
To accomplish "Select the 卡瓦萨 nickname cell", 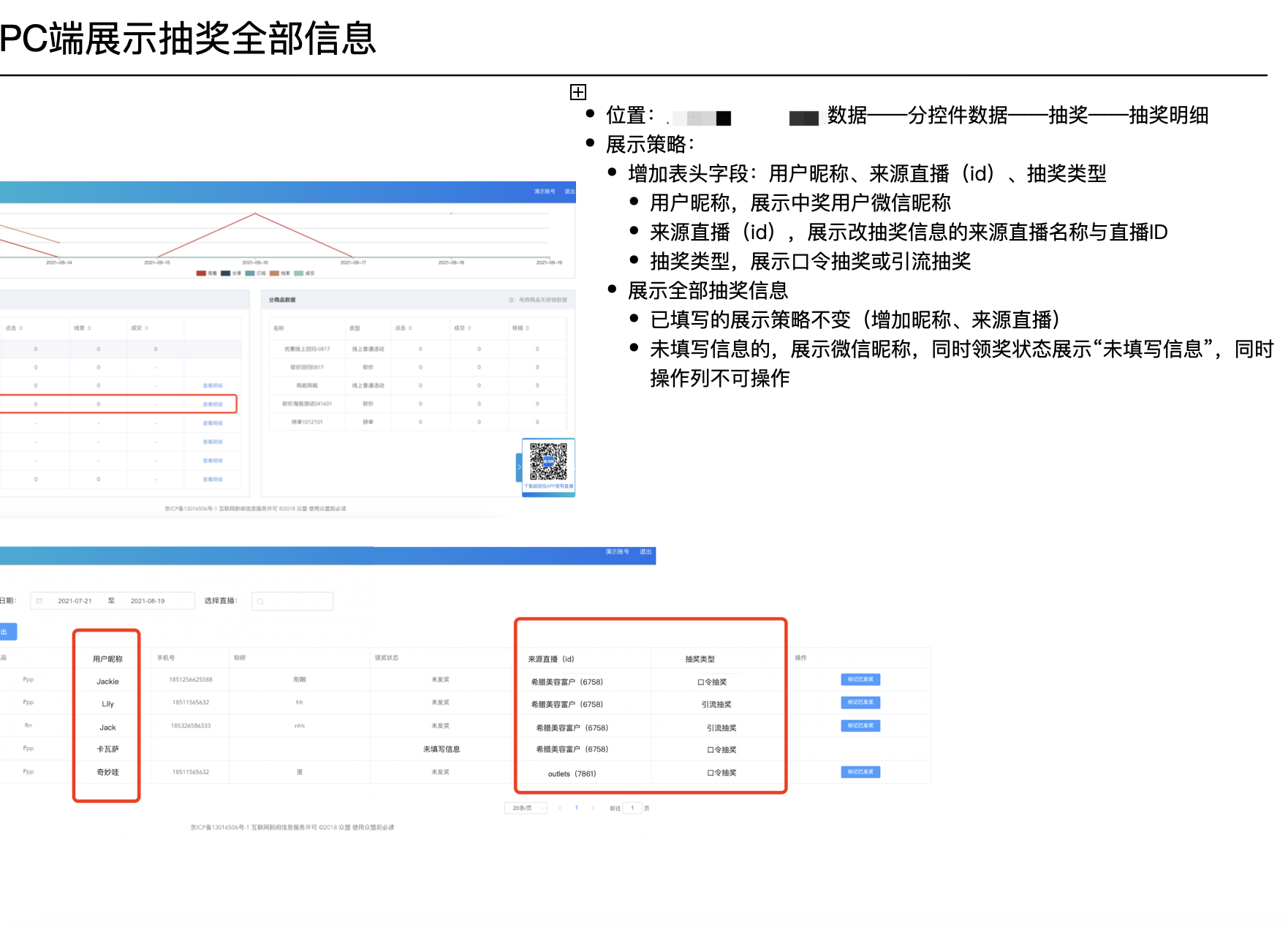I will (x=107, y=749).
